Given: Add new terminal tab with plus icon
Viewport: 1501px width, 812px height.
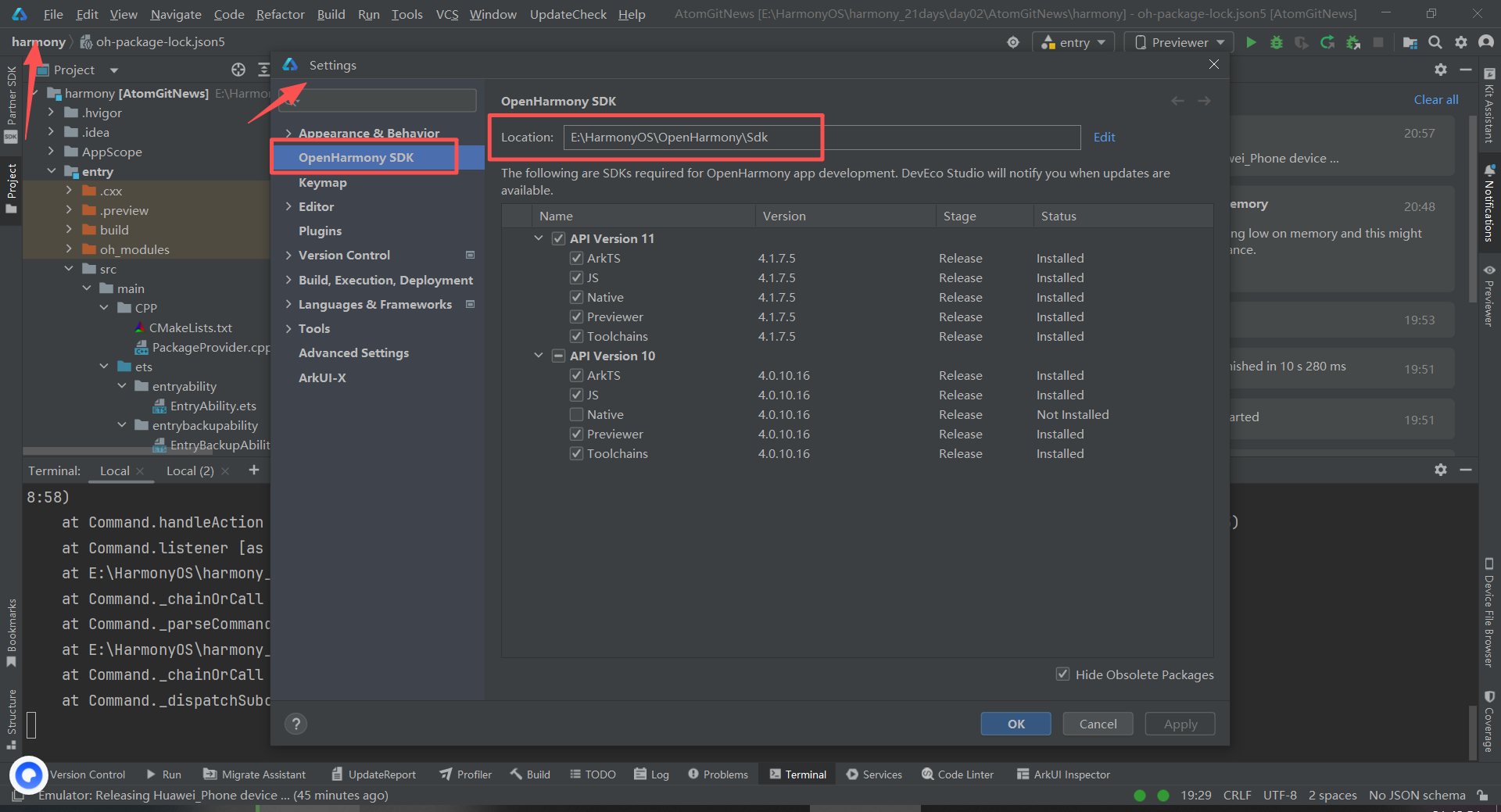Looking at the screenshot, I should click(253, 470).
